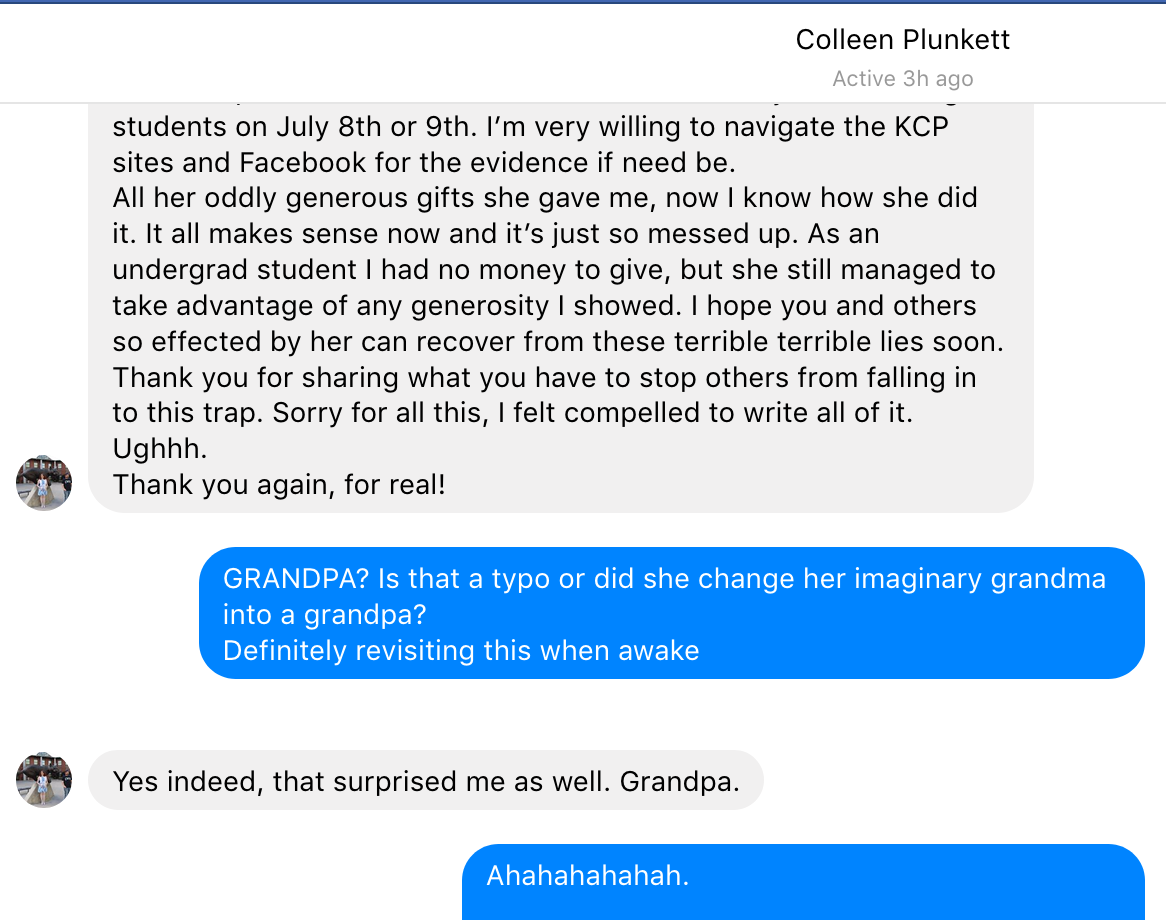This screenshot has width=1166, height=920.
Task: Click the word "Grandpa." in Colleen's short reply
Action: 679,780
